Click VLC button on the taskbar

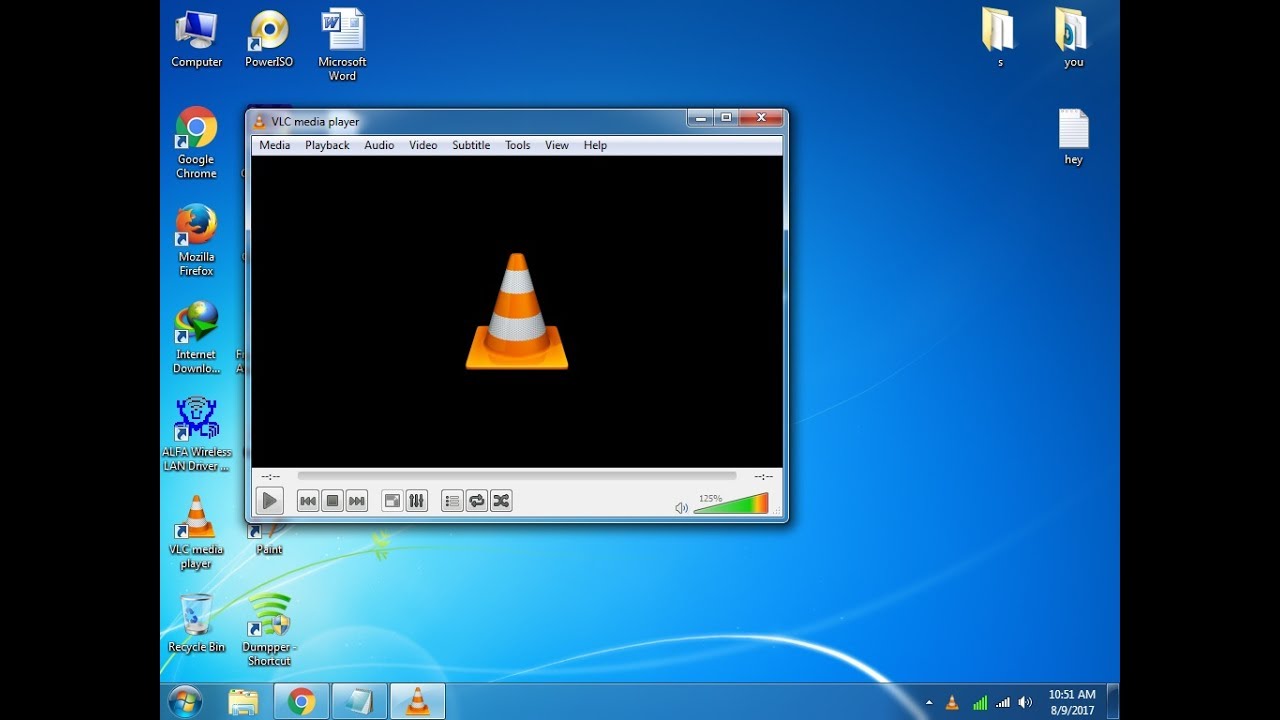coord(417,702)
